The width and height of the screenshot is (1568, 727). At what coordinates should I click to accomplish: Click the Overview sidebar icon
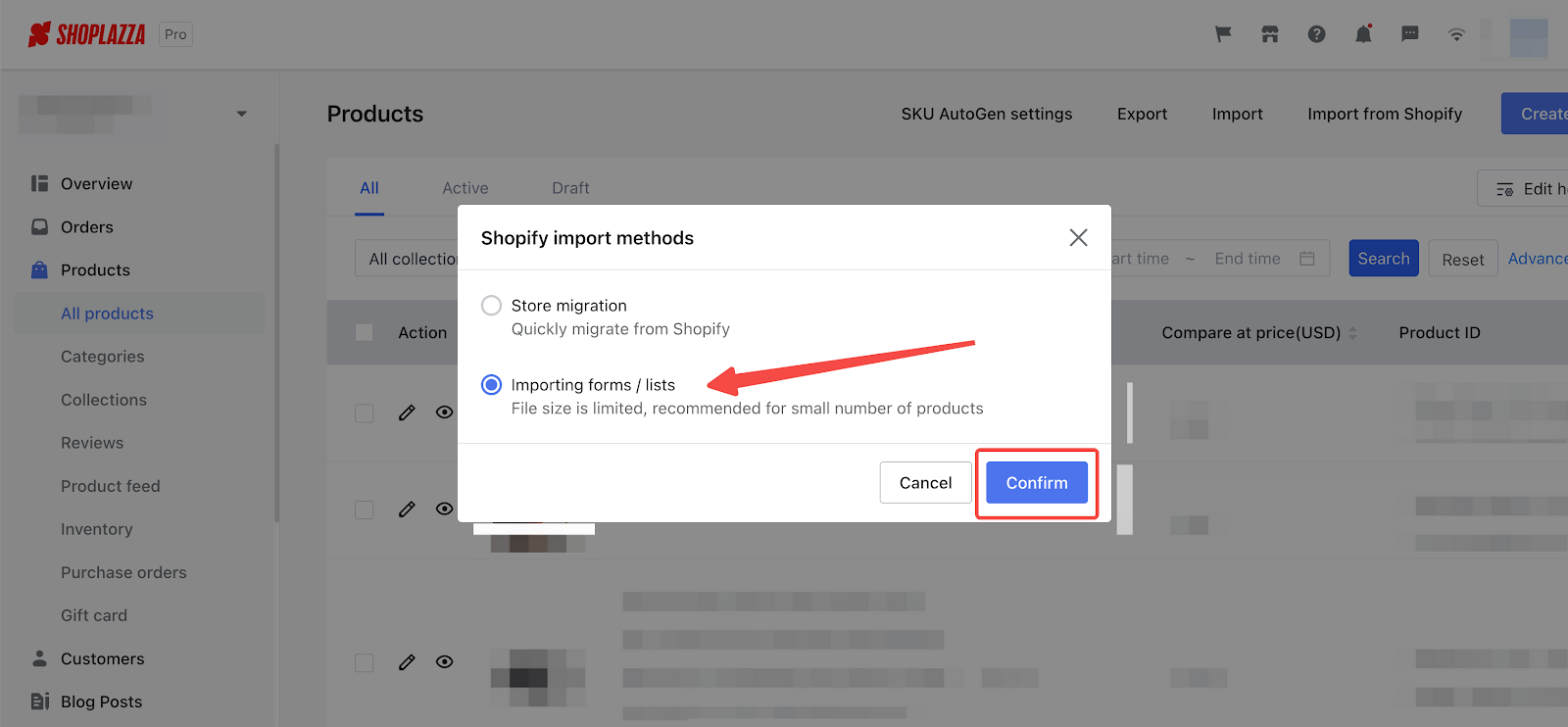tap(39, 183)
